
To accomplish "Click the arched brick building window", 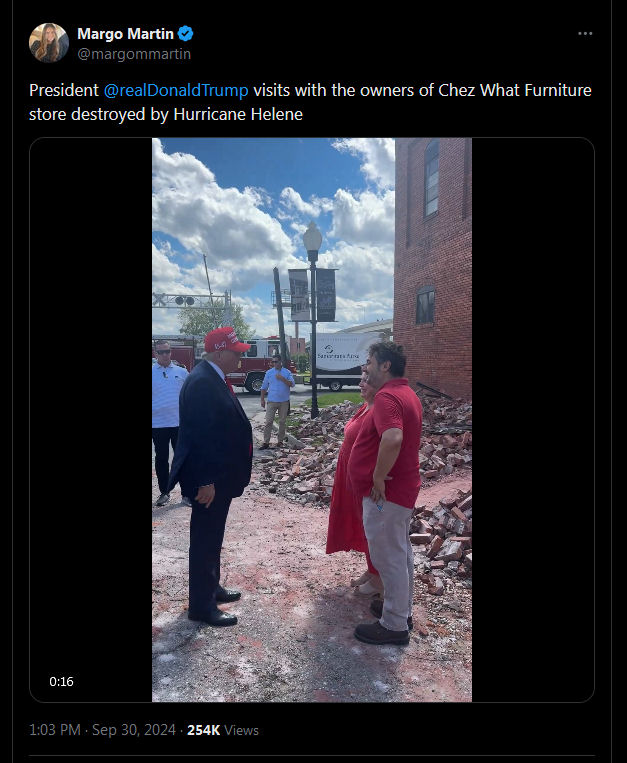I will pos(431,178).
